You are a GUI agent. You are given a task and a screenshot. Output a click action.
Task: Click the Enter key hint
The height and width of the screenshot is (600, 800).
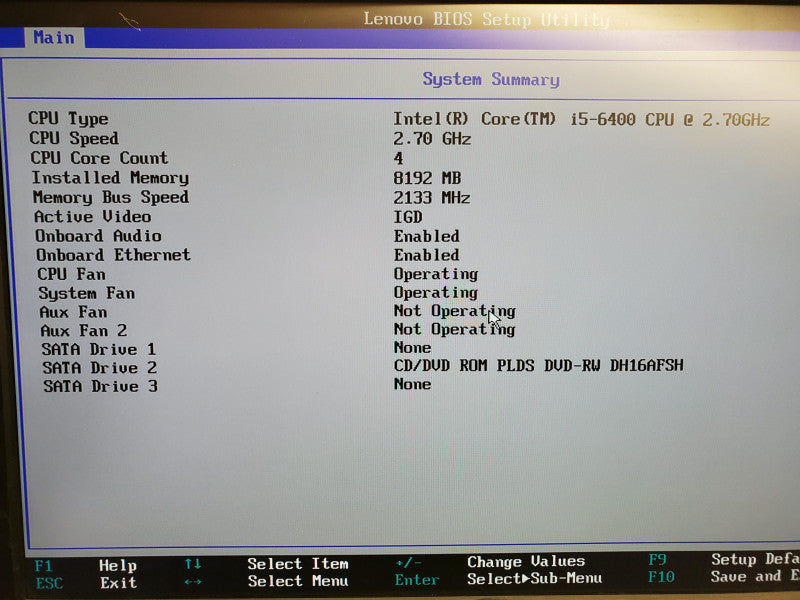pos(417,580)
